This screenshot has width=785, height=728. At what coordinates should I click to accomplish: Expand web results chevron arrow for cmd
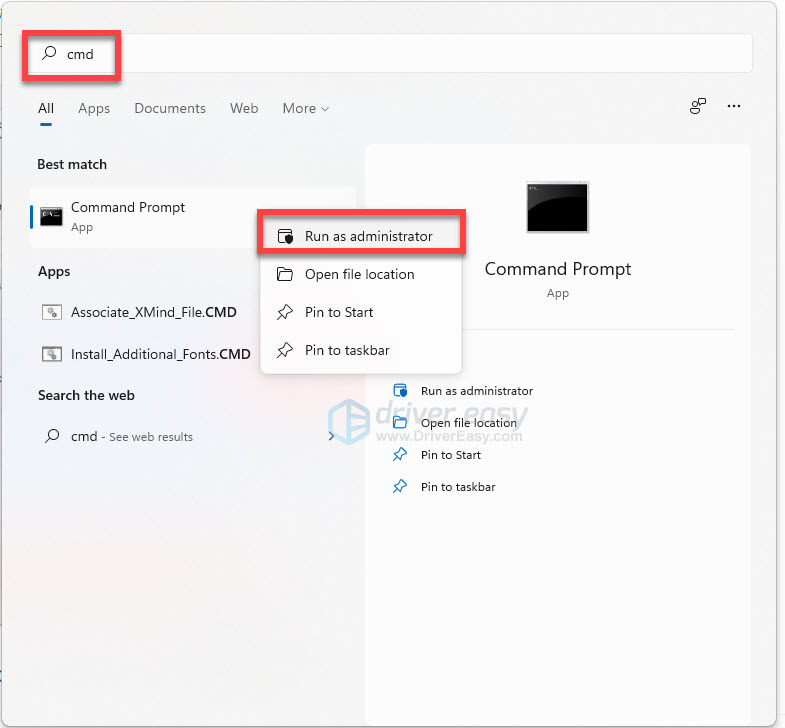click(x=331, y=437)
